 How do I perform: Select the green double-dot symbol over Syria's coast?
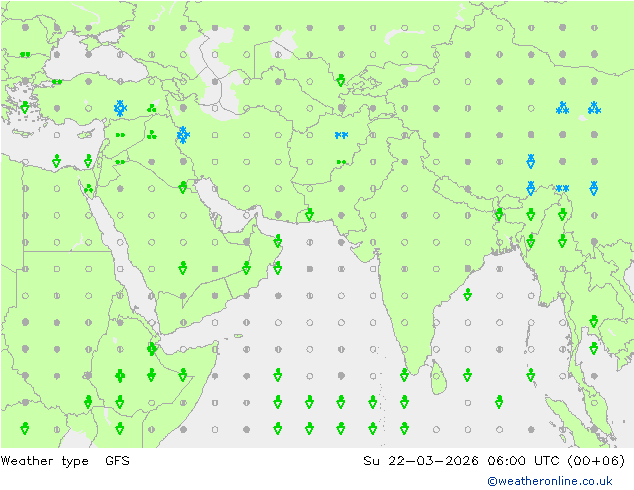pyautogui.click(x=120, y=135)
